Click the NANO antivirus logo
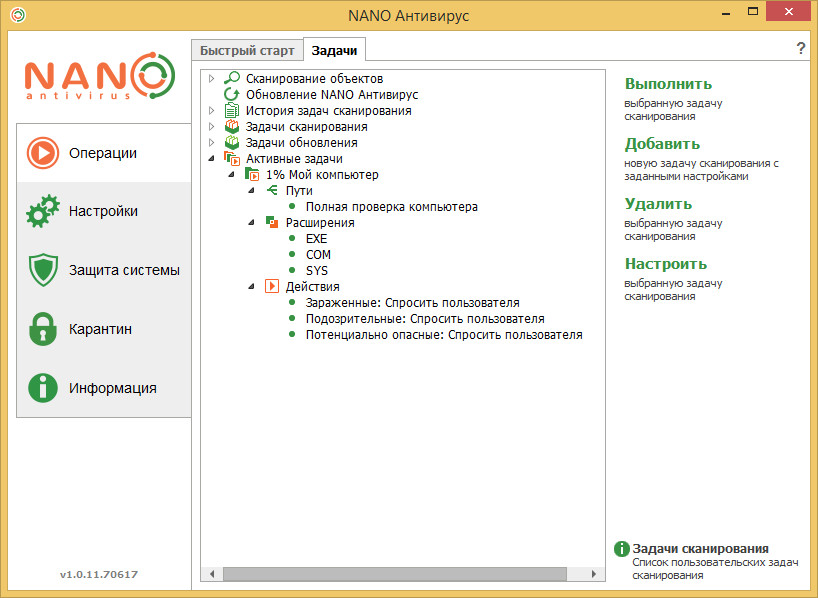The height and width of the screenshot is (598, 818). (100, 76)
